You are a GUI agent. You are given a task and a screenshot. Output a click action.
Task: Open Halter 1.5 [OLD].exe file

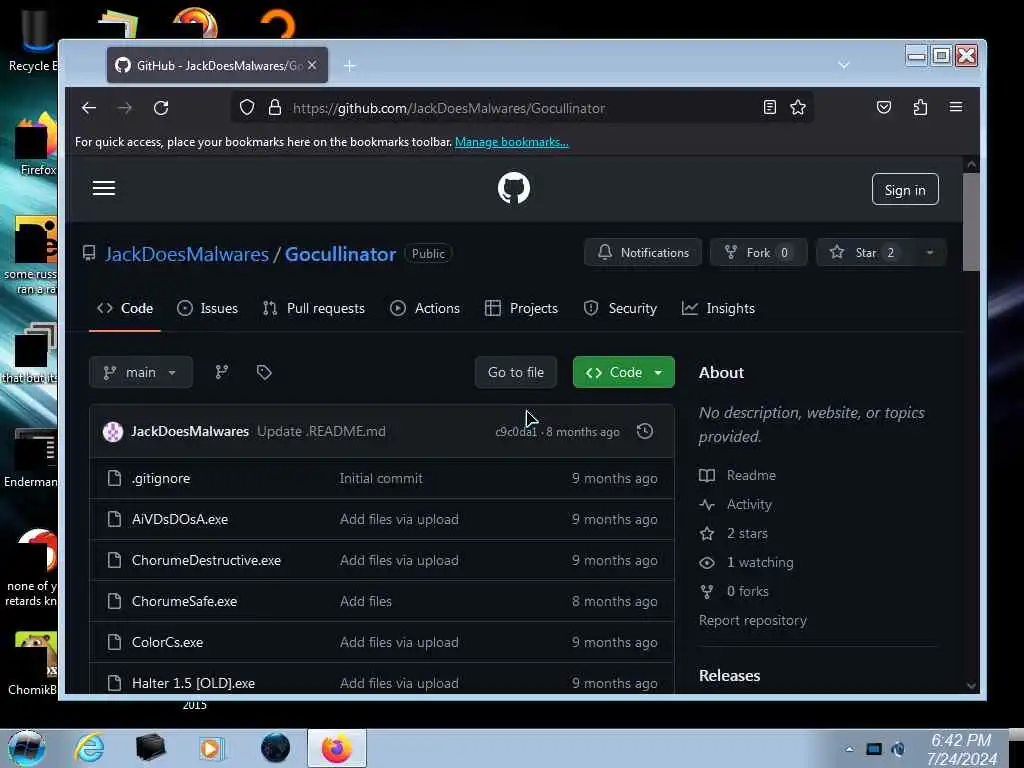(193, 683)
